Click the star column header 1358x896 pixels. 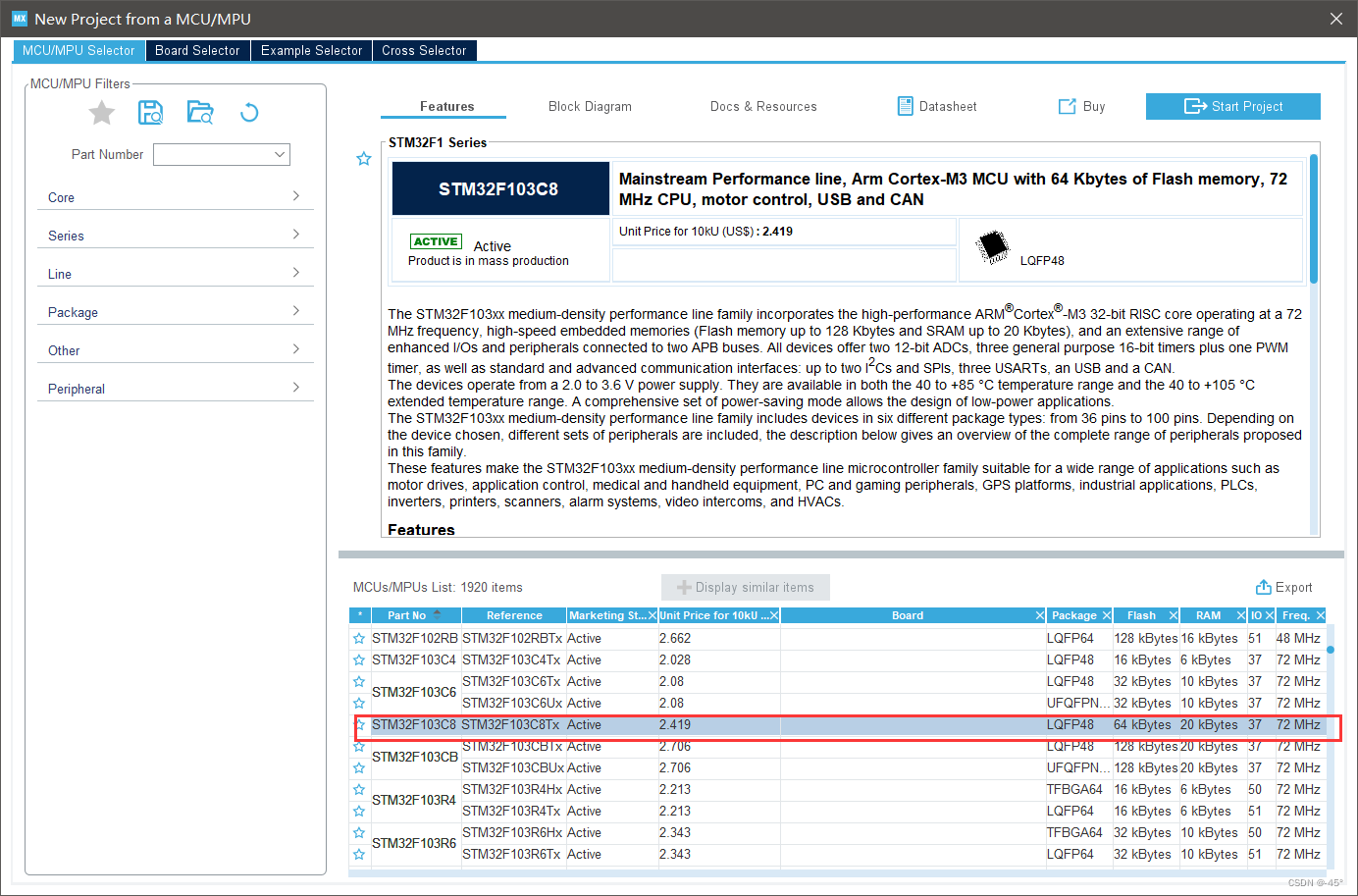(360, 615)
